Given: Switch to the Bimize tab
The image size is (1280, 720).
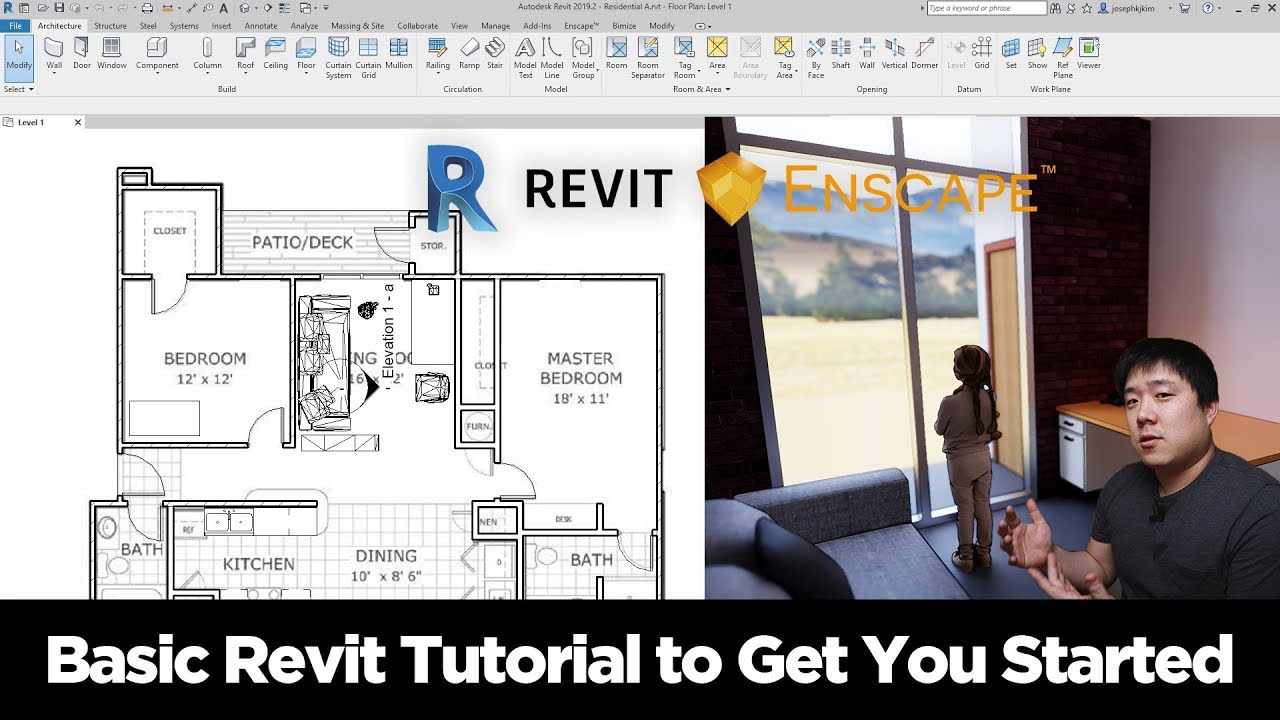Looking at the screenshot, I should [625, 26].
